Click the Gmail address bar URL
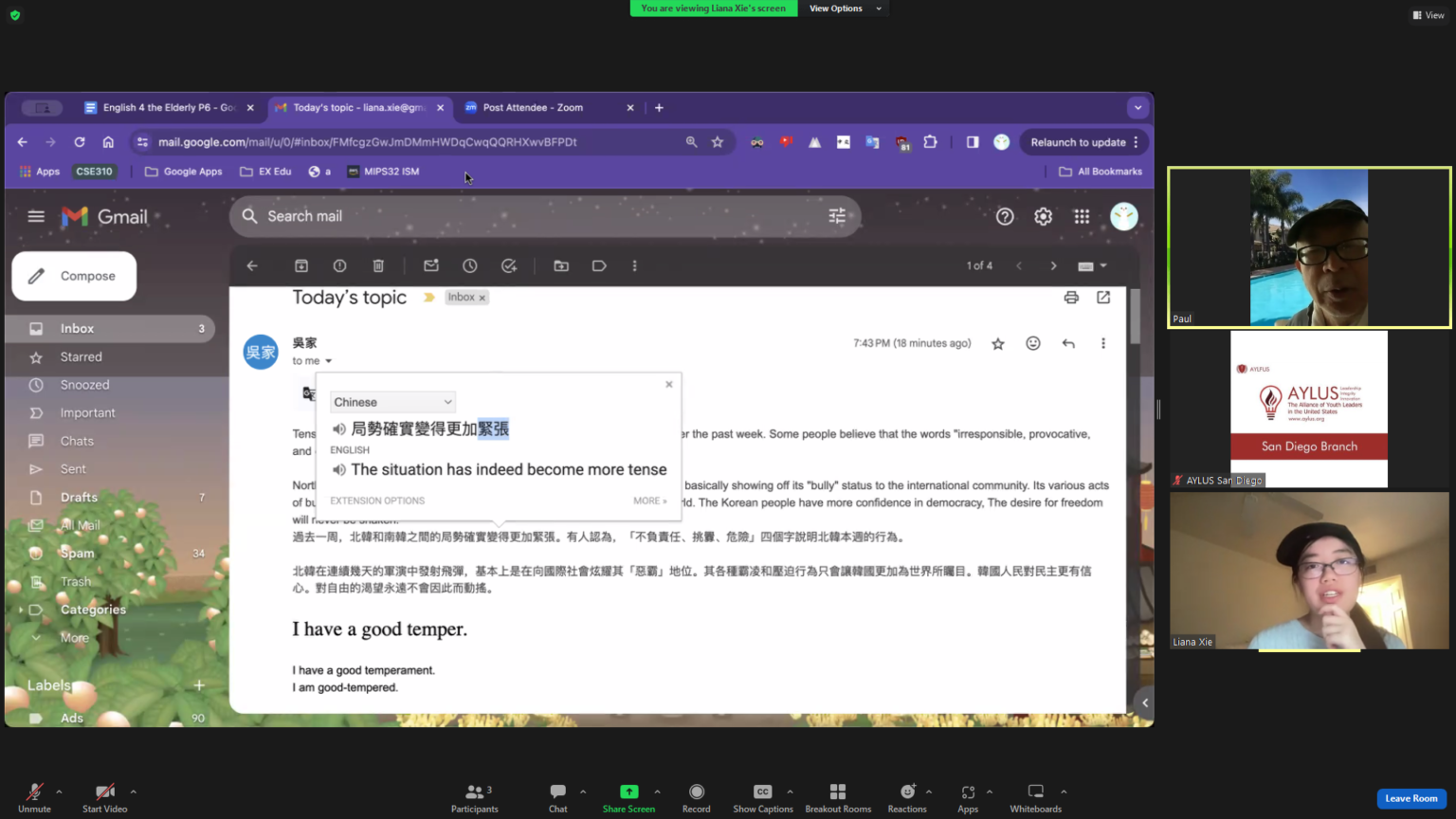The height and width of the screenshot is (819, 1456). pyautogui.click(x=367, y=142)
